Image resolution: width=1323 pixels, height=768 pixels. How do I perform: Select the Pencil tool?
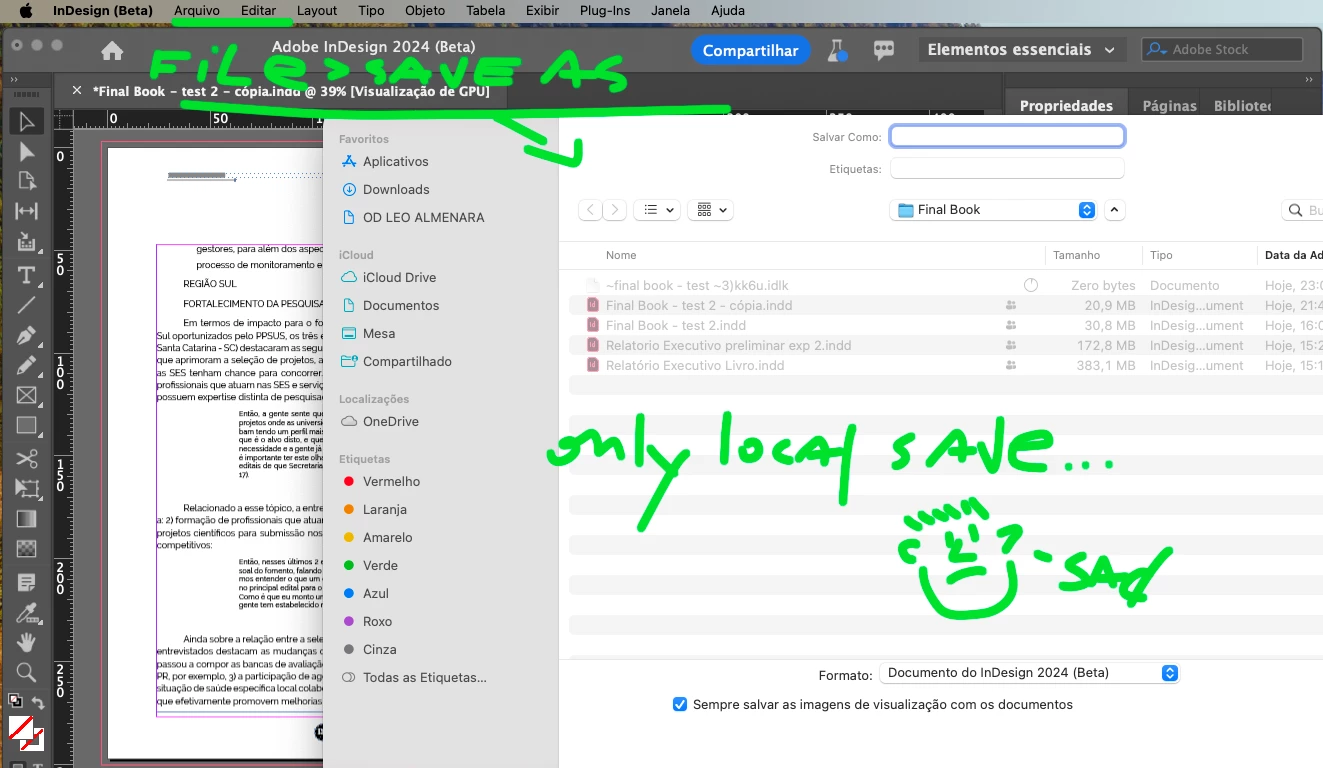(26, 366)
